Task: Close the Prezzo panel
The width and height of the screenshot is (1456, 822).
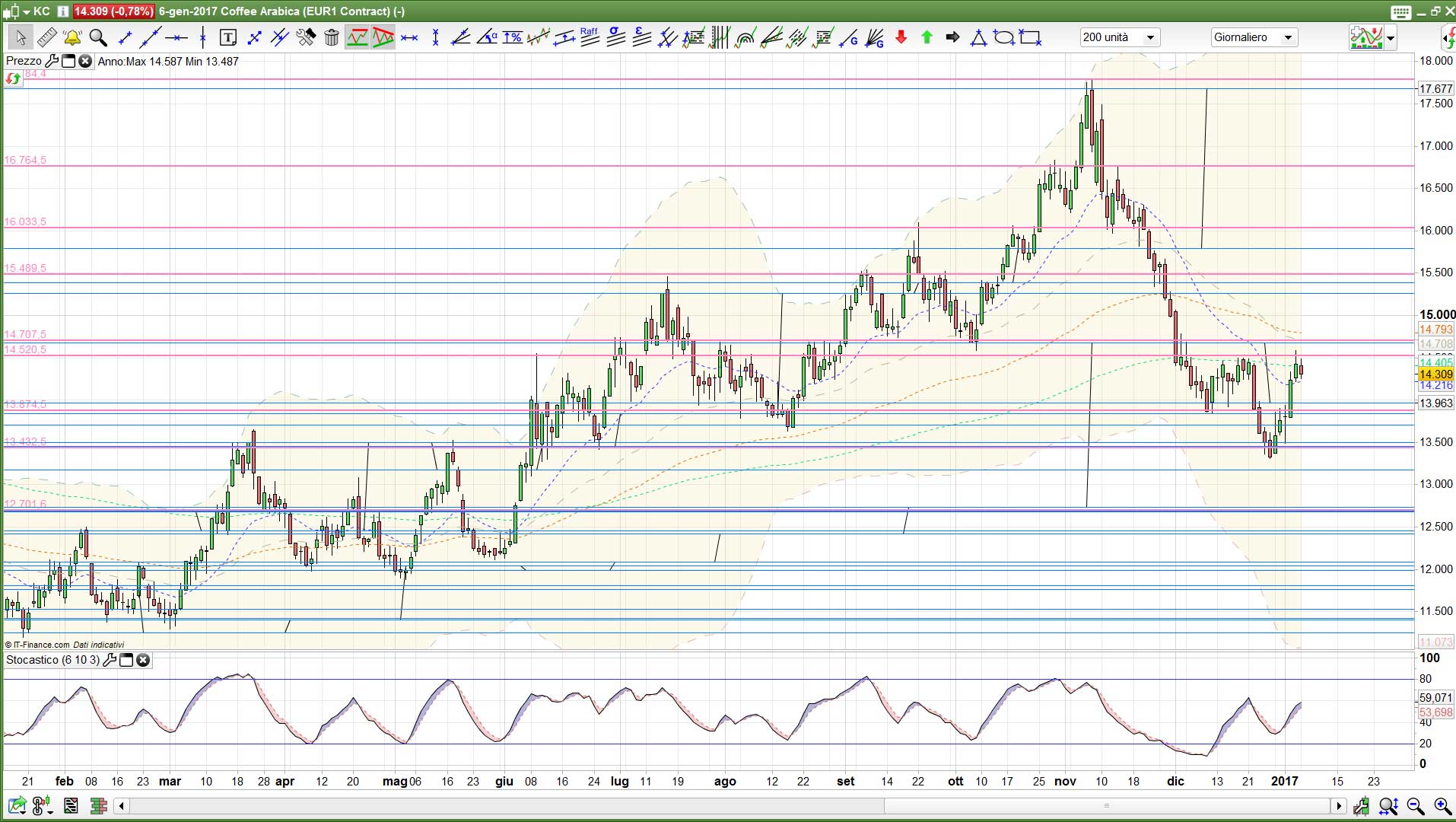Action: point(84,61)
